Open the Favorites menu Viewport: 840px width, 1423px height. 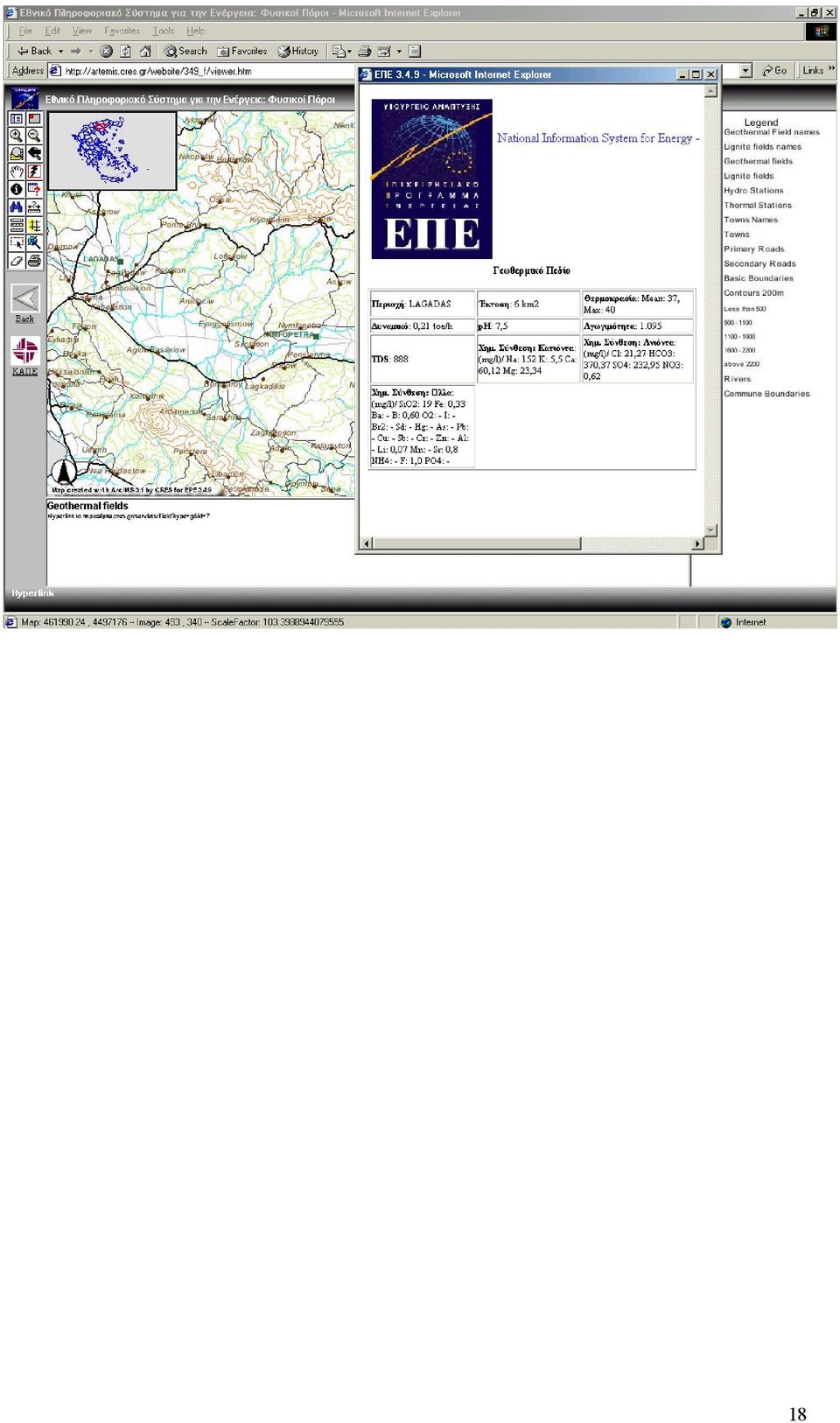pos(122,31)
